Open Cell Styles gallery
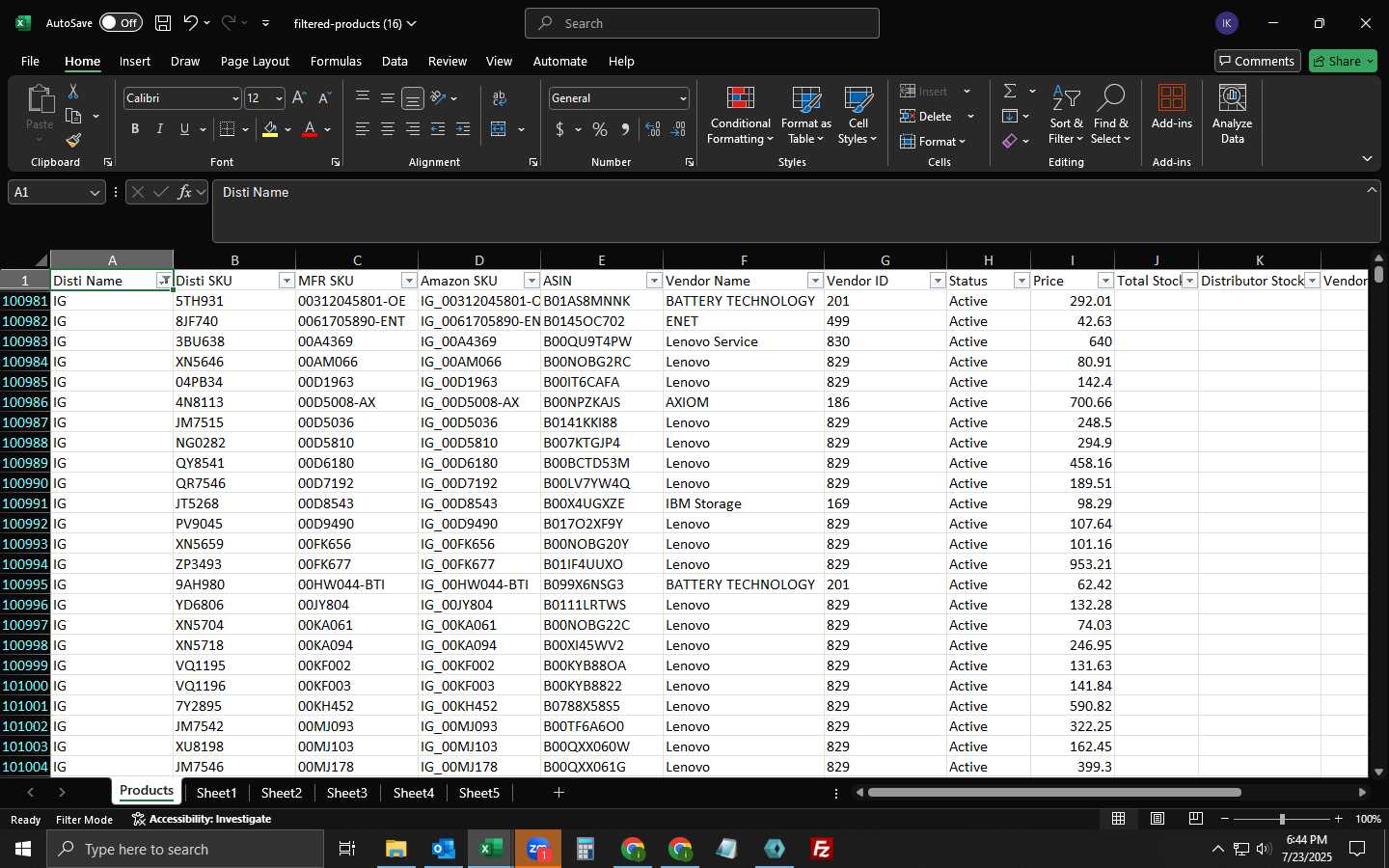 tap(858, 116)
